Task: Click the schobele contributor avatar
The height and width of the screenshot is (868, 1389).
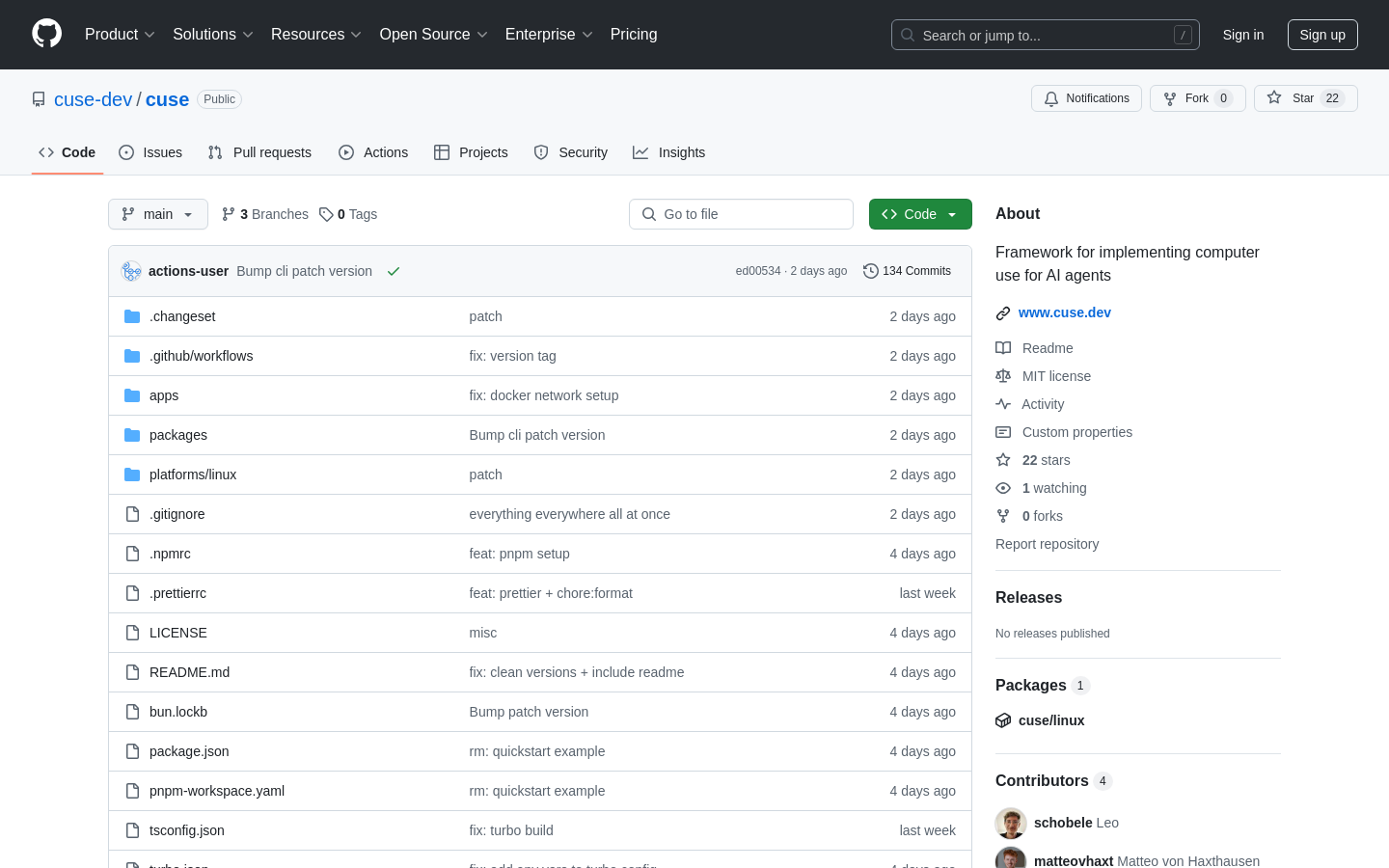Action: tap(1011, 823)
